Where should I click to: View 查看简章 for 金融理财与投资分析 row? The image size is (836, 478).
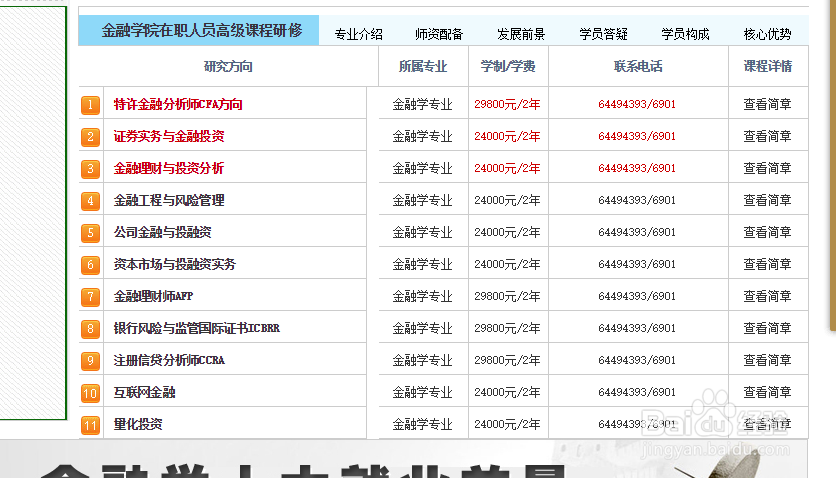tap(767, 168)
